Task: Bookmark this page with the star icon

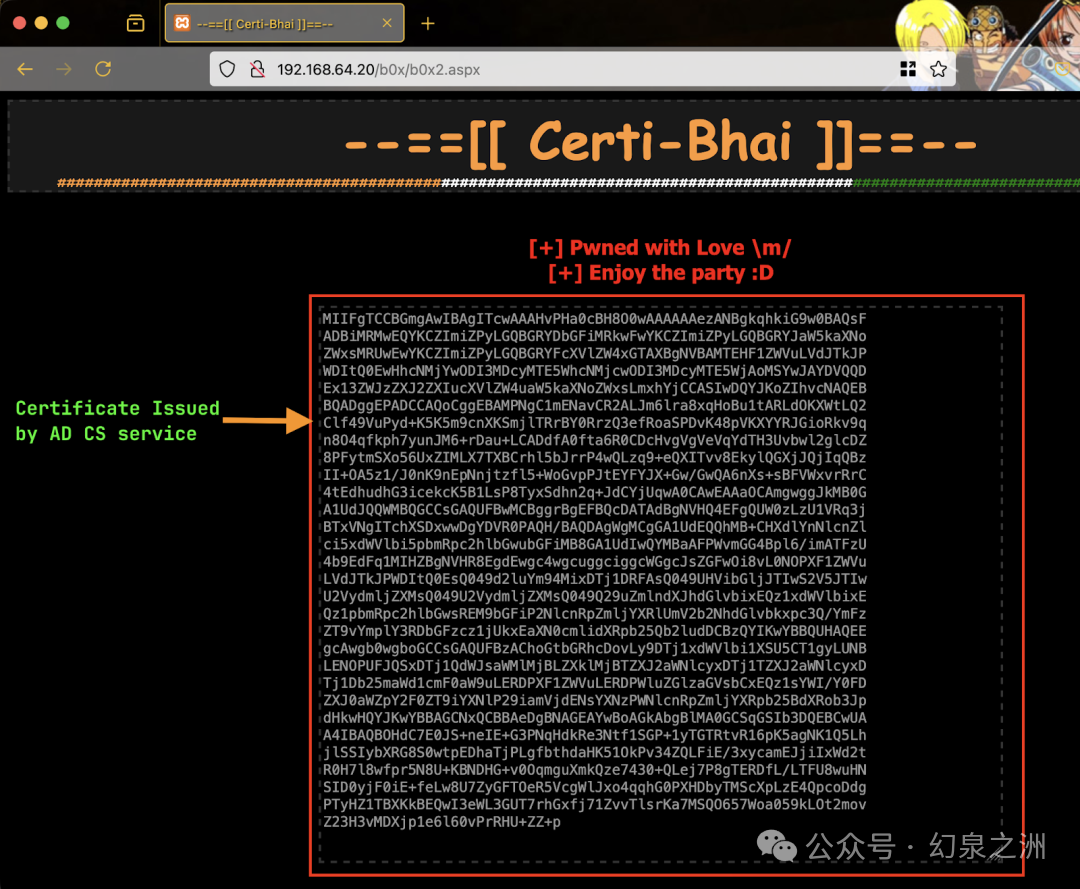Action: (x=938, y=69)
